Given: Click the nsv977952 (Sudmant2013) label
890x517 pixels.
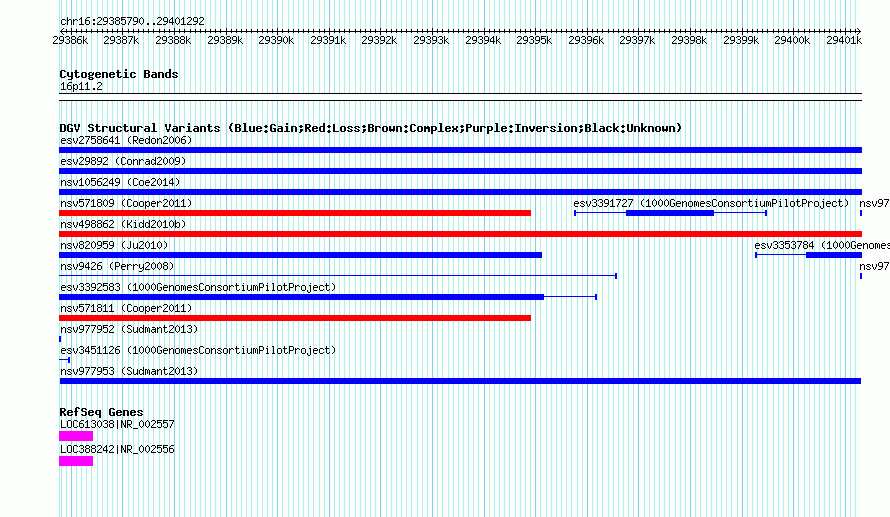Looking at the screenshot, I should 129,329.
